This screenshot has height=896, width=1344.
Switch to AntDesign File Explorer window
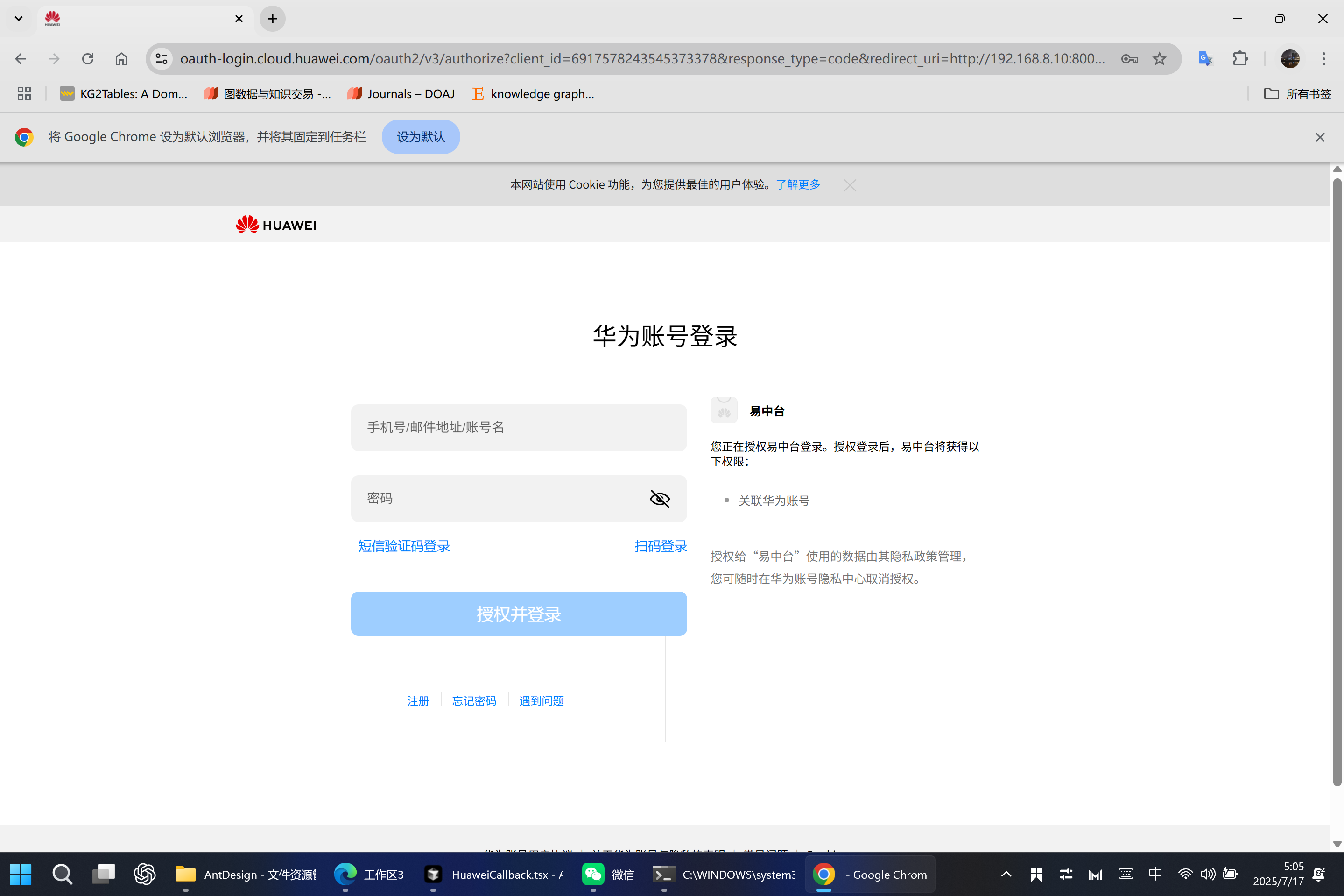click(x=246, y=874)
